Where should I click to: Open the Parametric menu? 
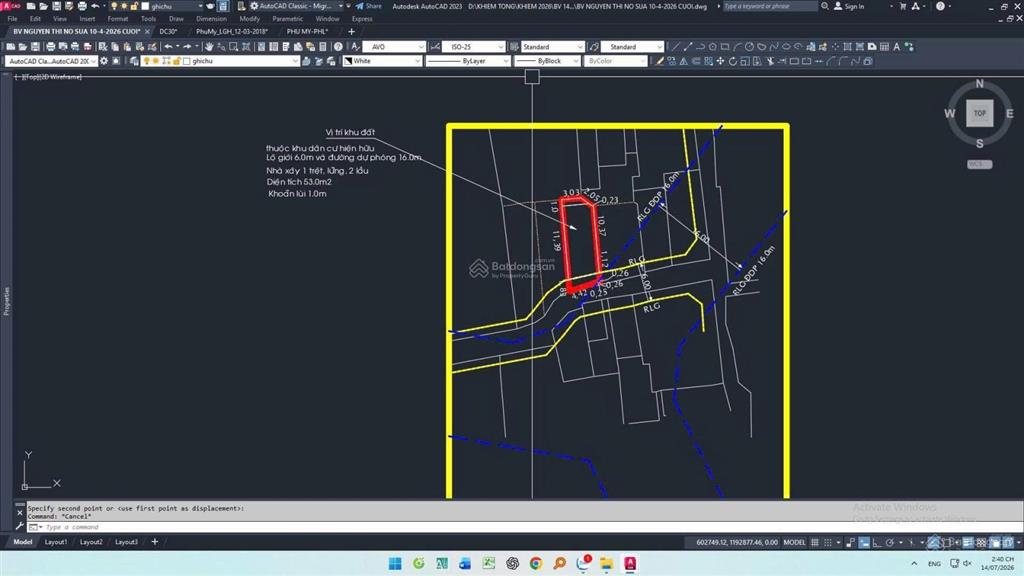coord(287,19)
